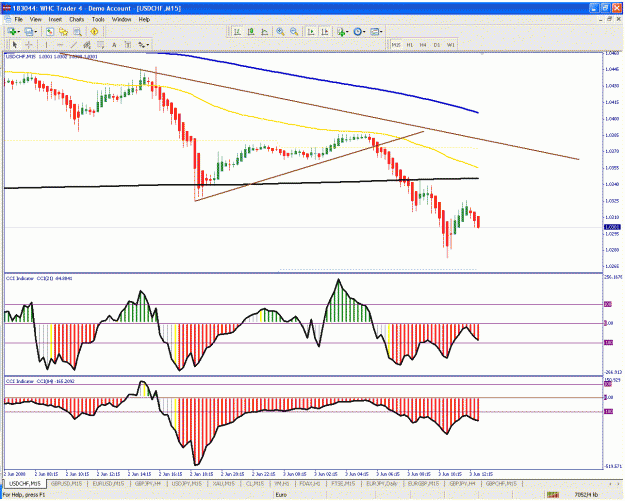
Task: Click the connection status bars icon in status bar
Action: (553, 495)
